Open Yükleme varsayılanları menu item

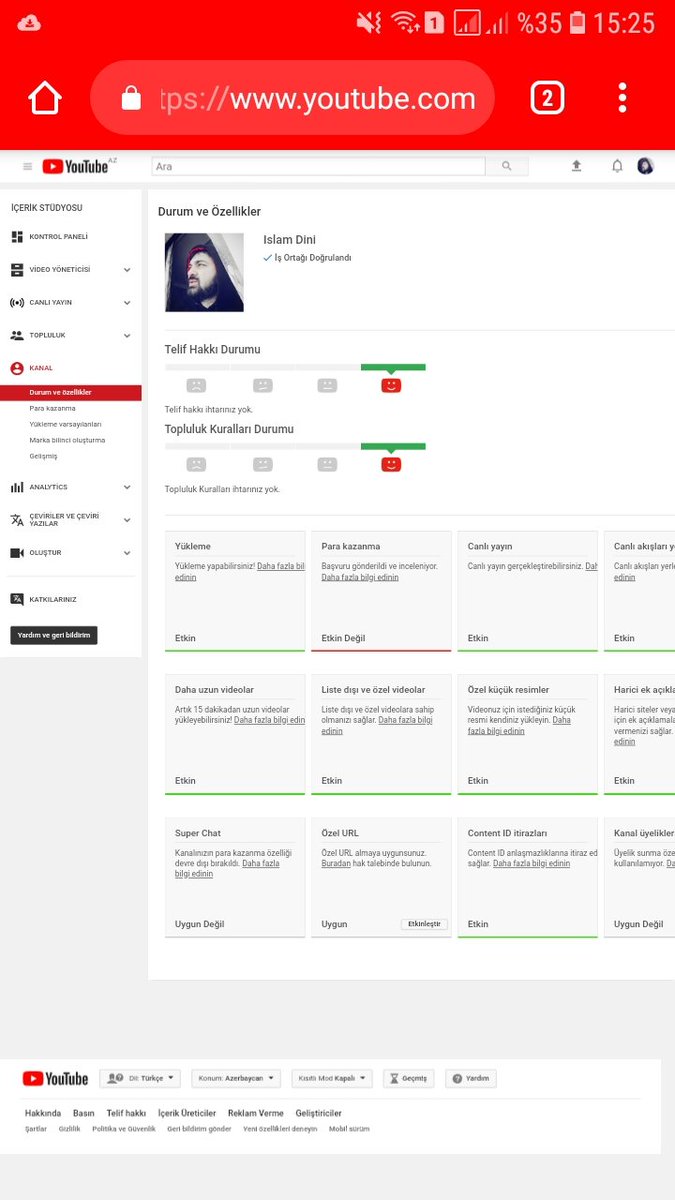click(x=66, y=424)
